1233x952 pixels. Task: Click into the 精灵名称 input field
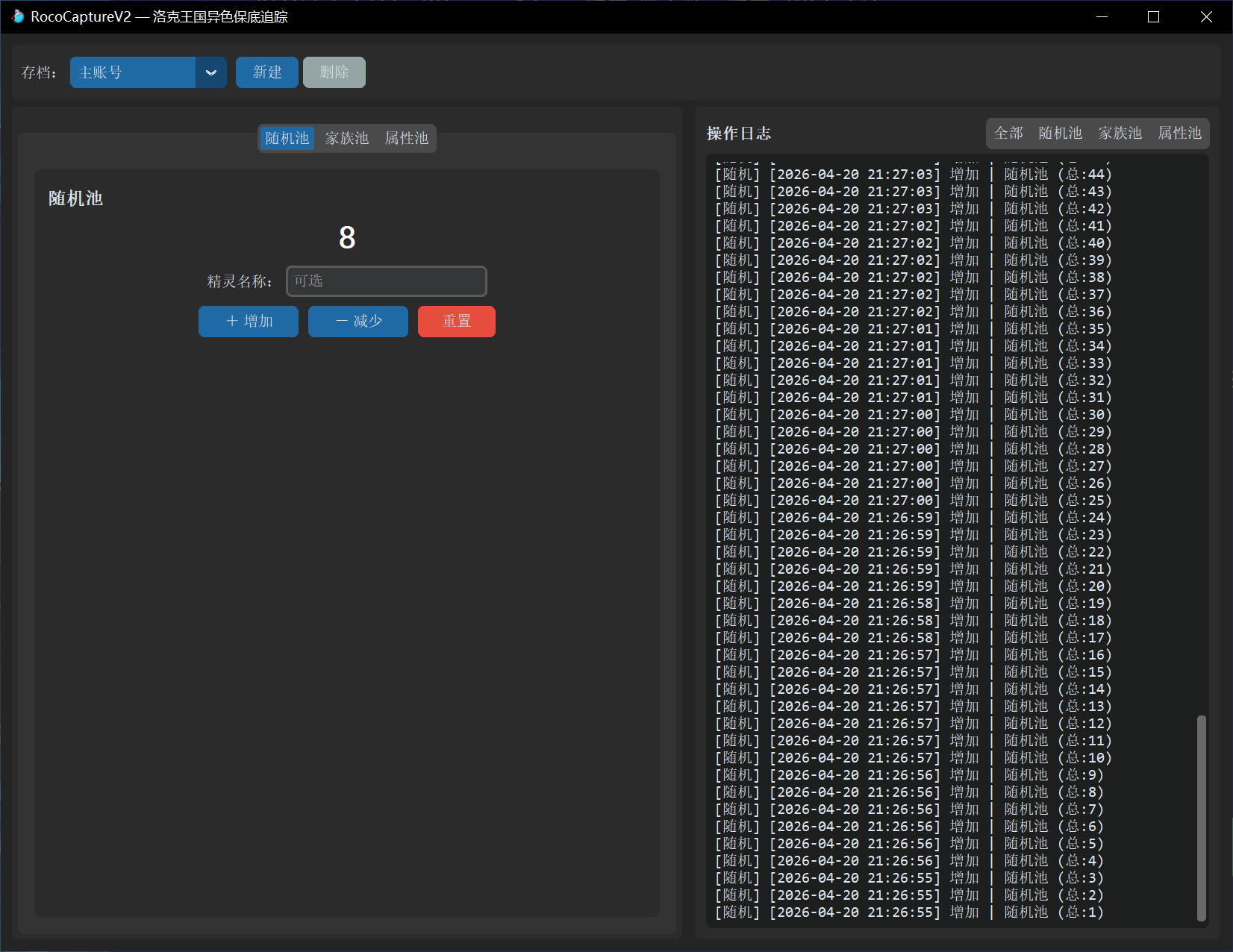coord(386,281)
